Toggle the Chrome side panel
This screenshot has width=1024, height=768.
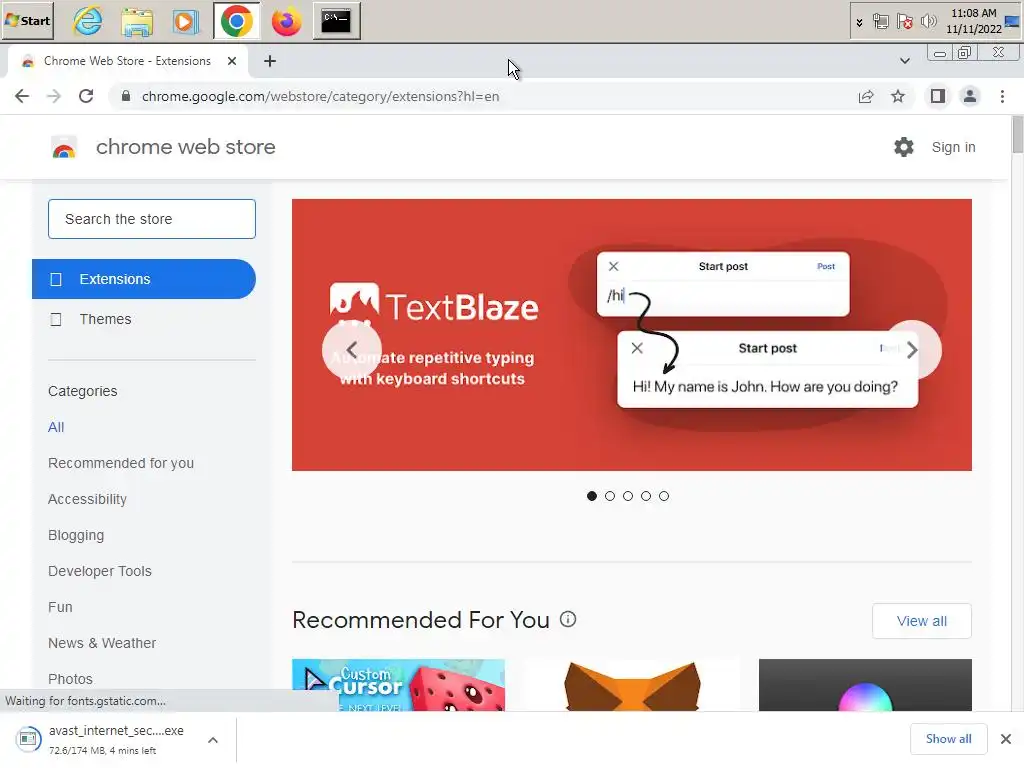click(938, 97)
